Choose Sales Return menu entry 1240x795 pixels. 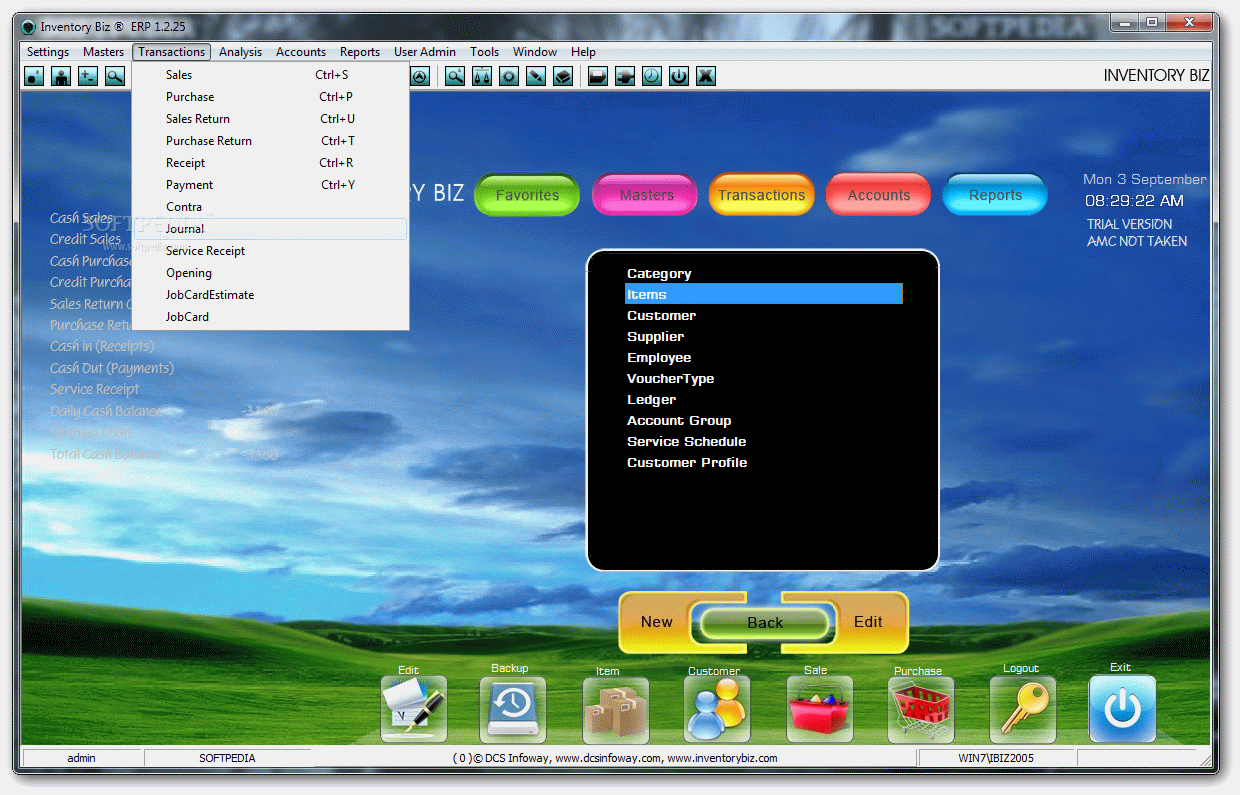tap(270, 119)
